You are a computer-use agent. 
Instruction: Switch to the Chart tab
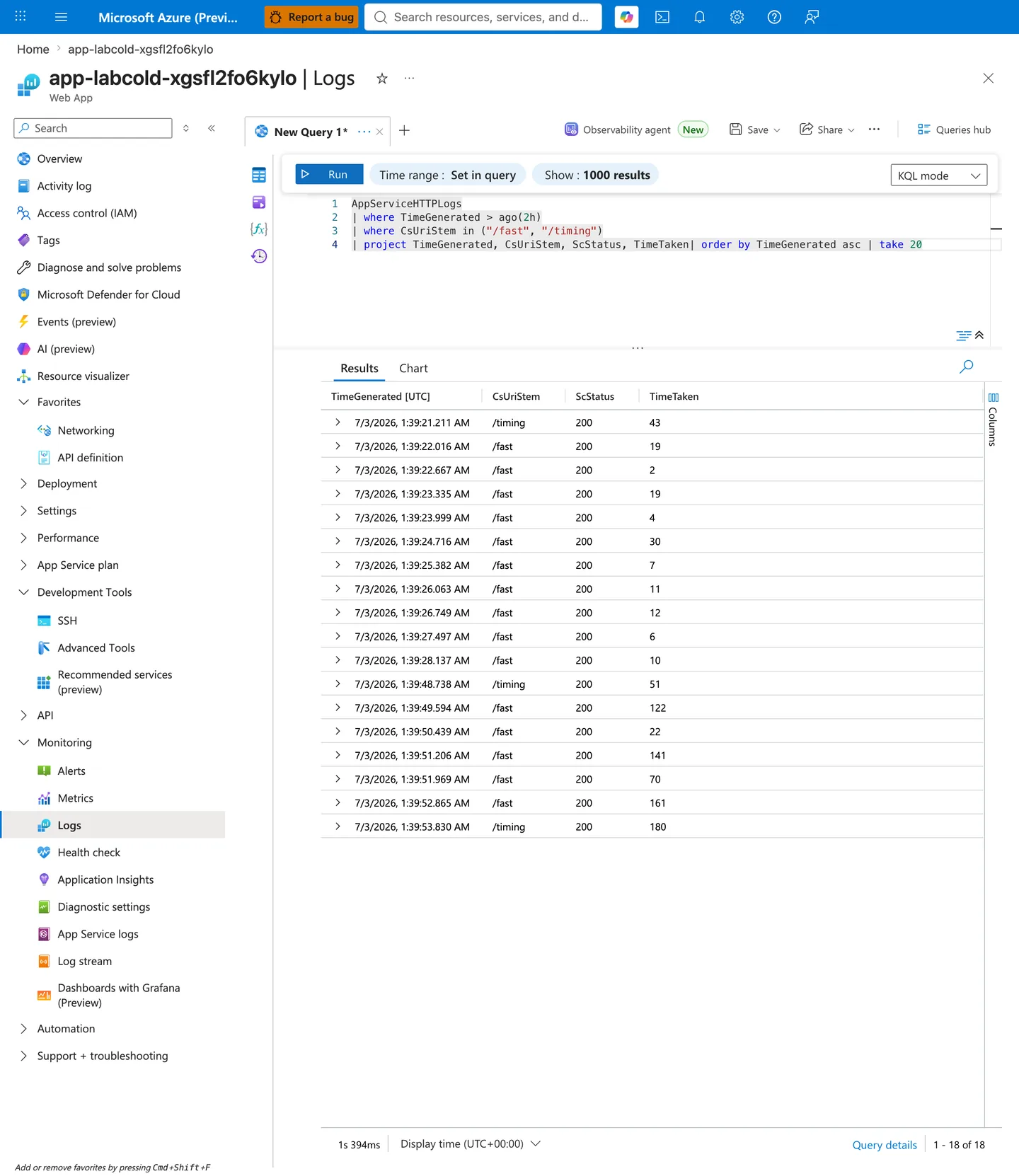413,368
